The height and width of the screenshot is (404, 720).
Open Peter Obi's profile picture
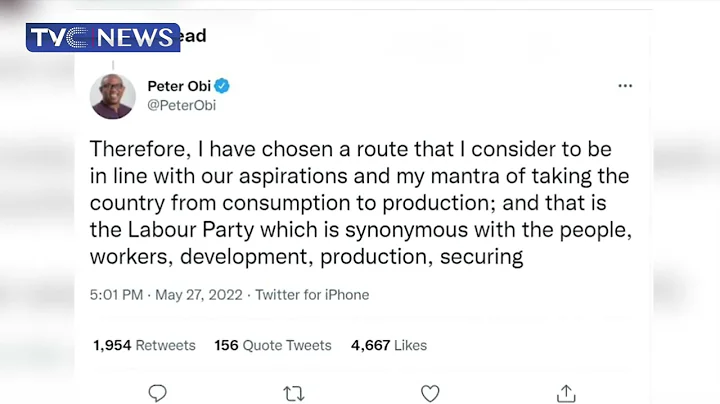coord(112,96)
